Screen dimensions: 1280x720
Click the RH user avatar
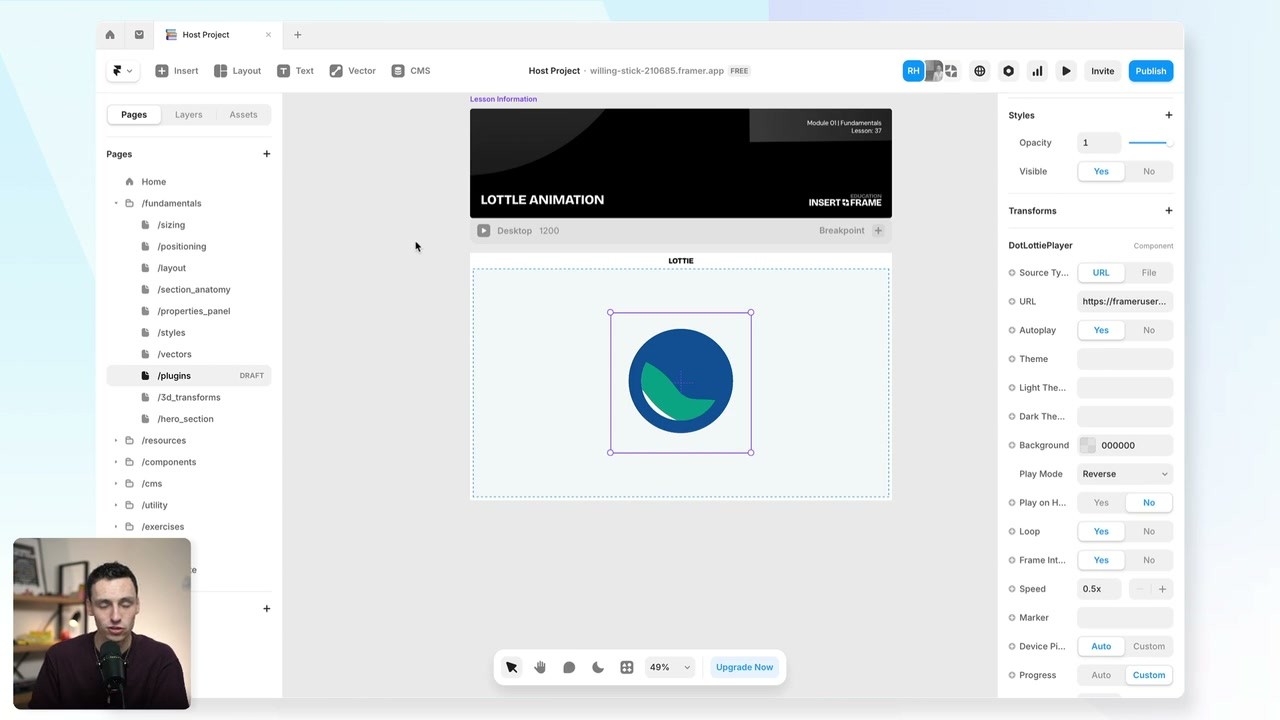point(913,71)
